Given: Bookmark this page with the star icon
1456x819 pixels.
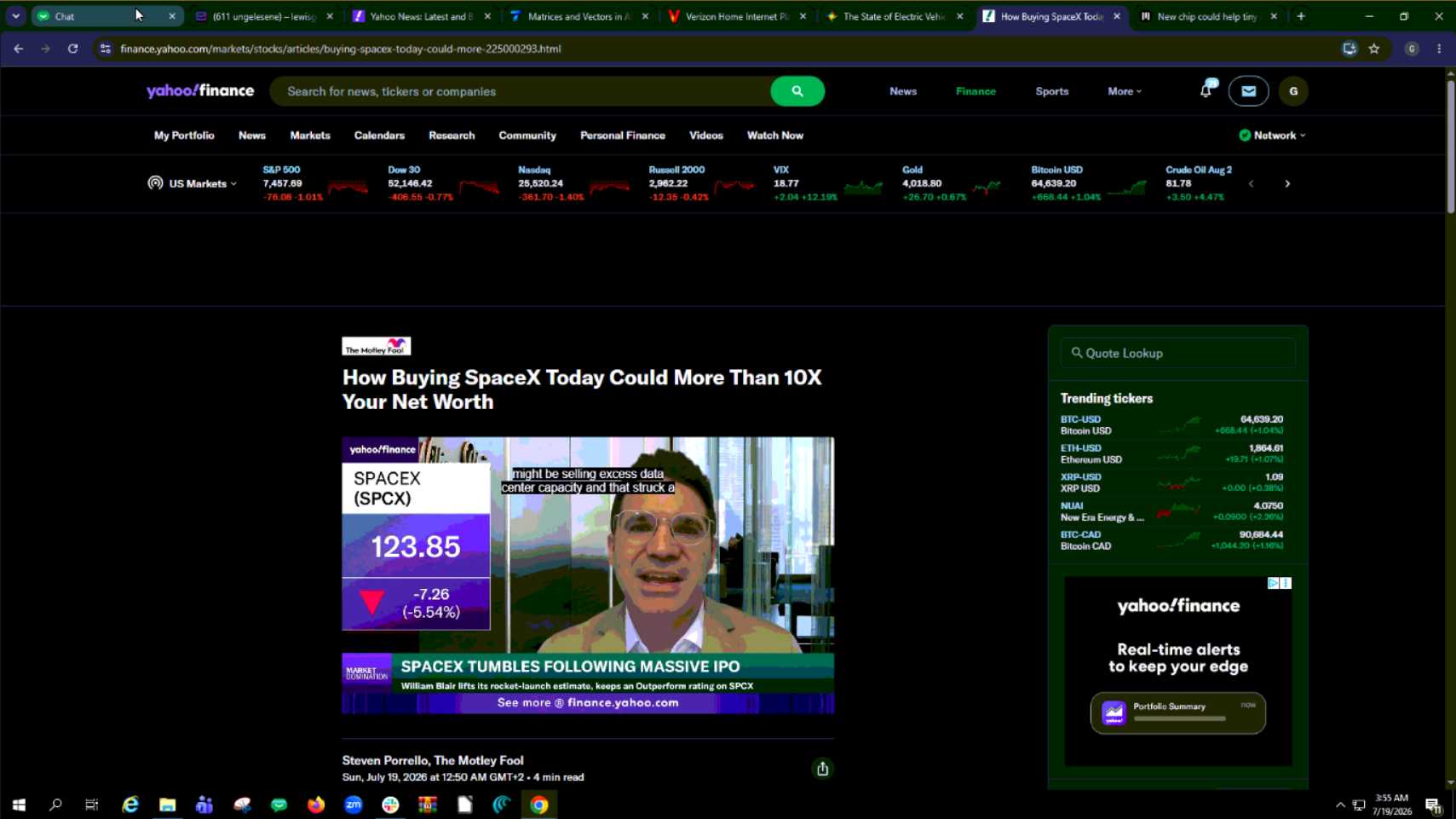Looking at the screenshot, I should (1374, 49).
